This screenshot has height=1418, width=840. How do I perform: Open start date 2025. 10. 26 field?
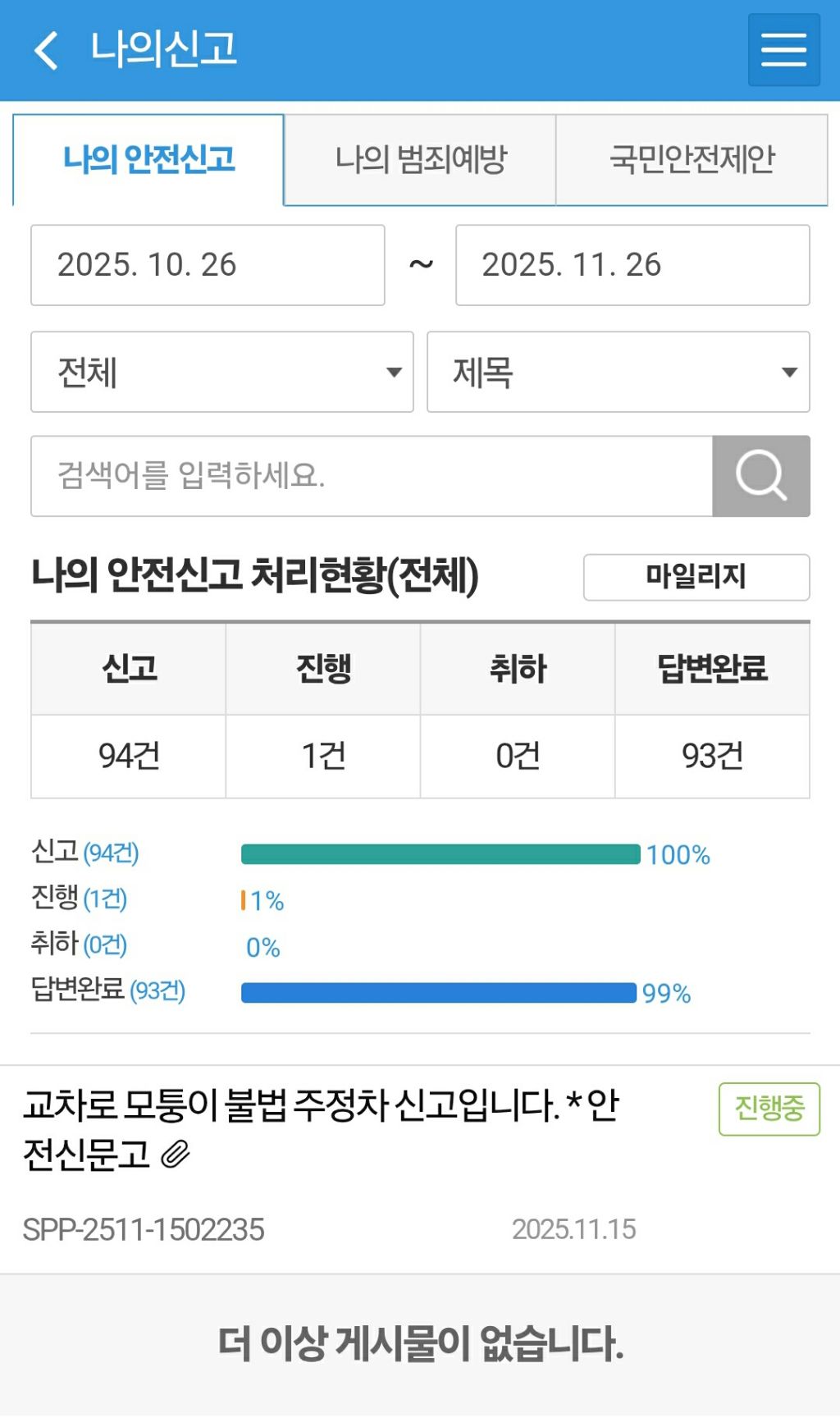[208, 265]
